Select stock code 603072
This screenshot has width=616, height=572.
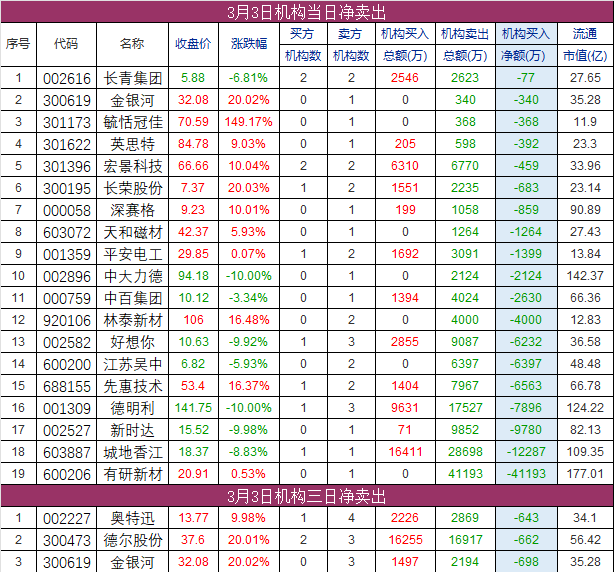point(67,233)
